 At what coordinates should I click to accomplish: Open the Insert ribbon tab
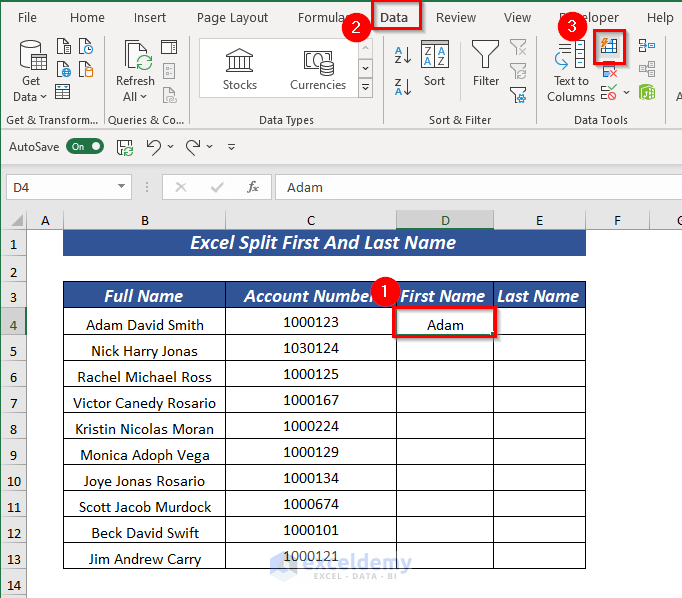point(150,18)
